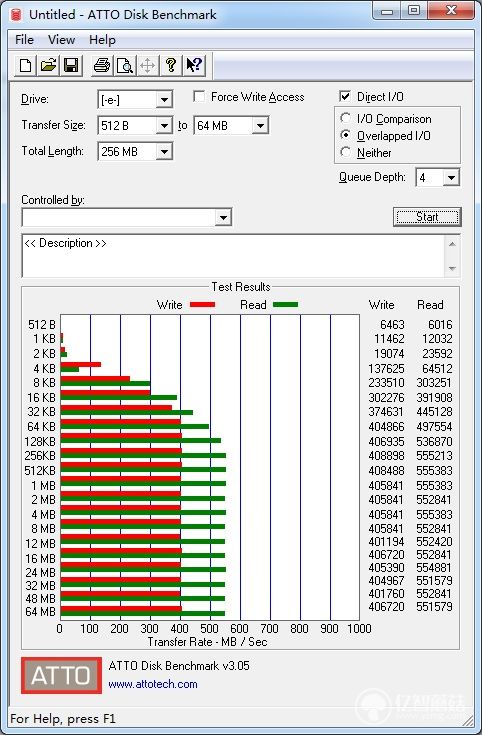The width and height of the screenshot is (482, 735).
Task: Open the View menu
Action: pos(61,40)
